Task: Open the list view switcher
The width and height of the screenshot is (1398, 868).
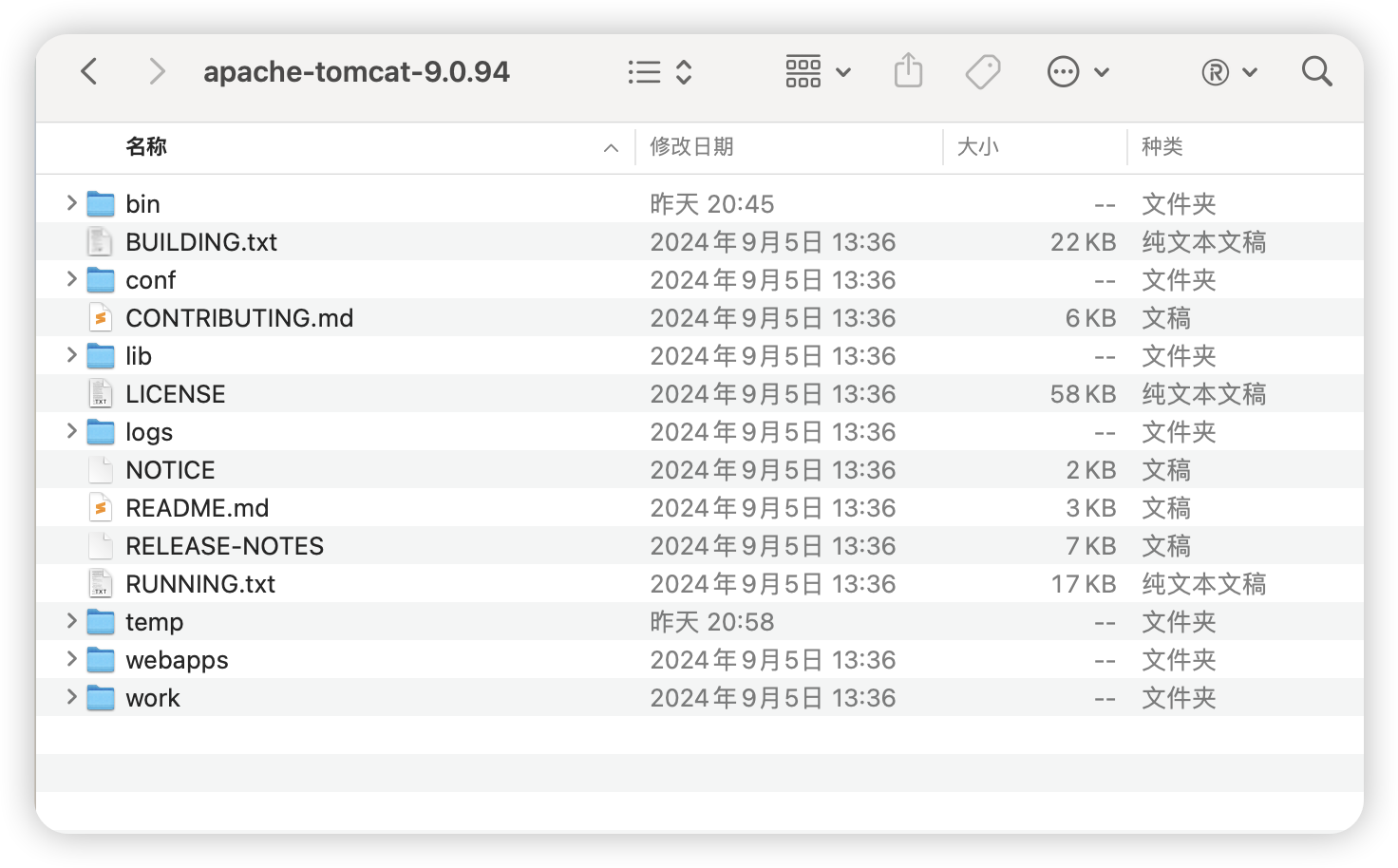Action: point(660,72)
